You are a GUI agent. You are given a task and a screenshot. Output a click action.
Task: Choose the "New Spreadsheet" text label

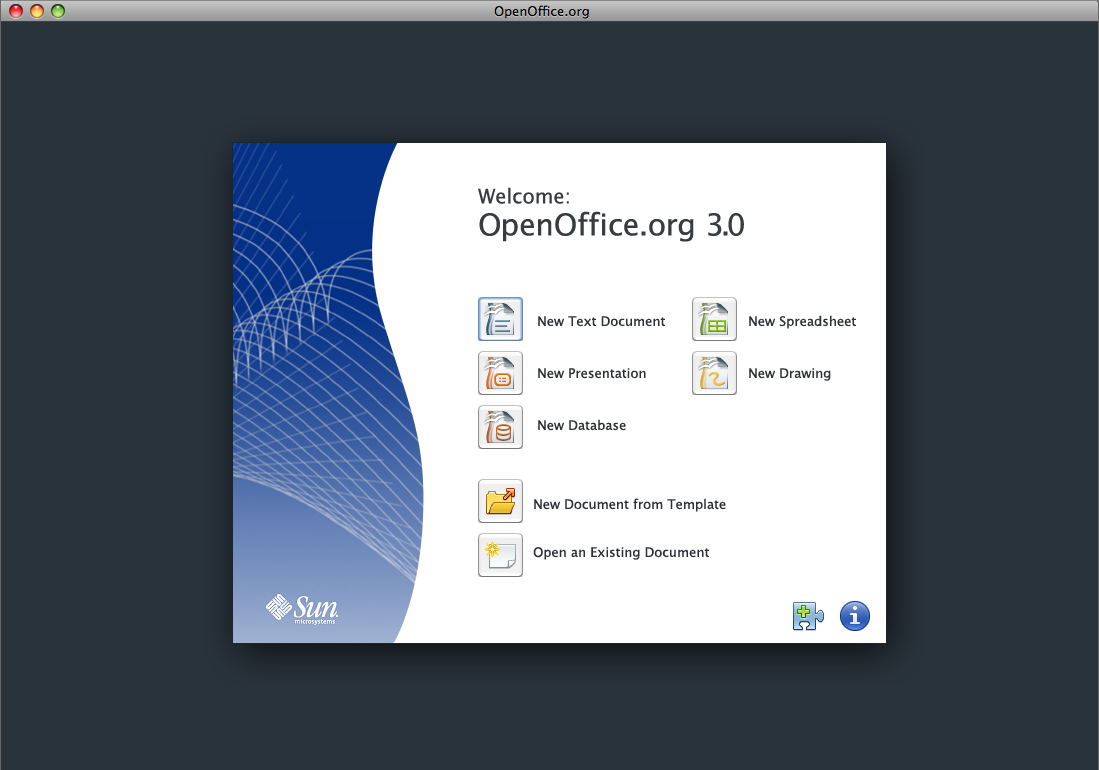[x=802, y=321]
